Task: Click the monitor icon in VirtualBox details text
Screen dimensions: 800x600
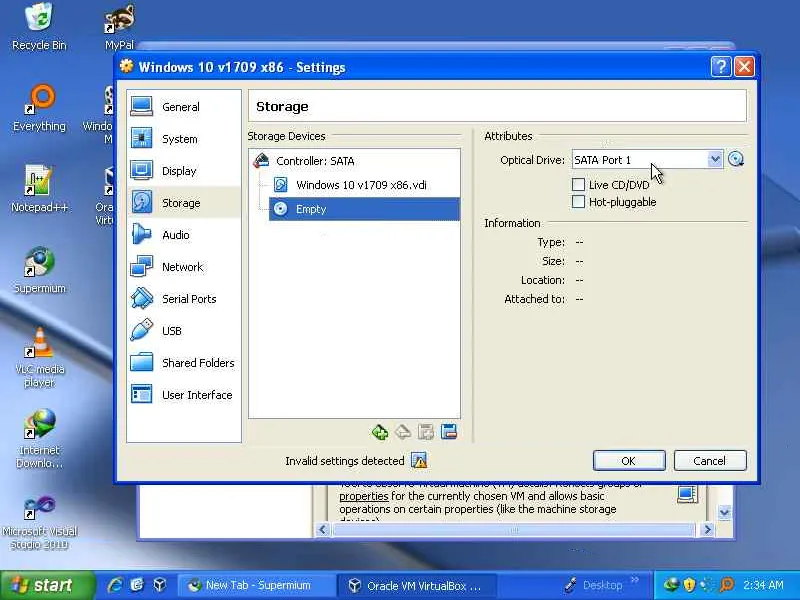Action: pyautogui.click(x=687, y=494)
